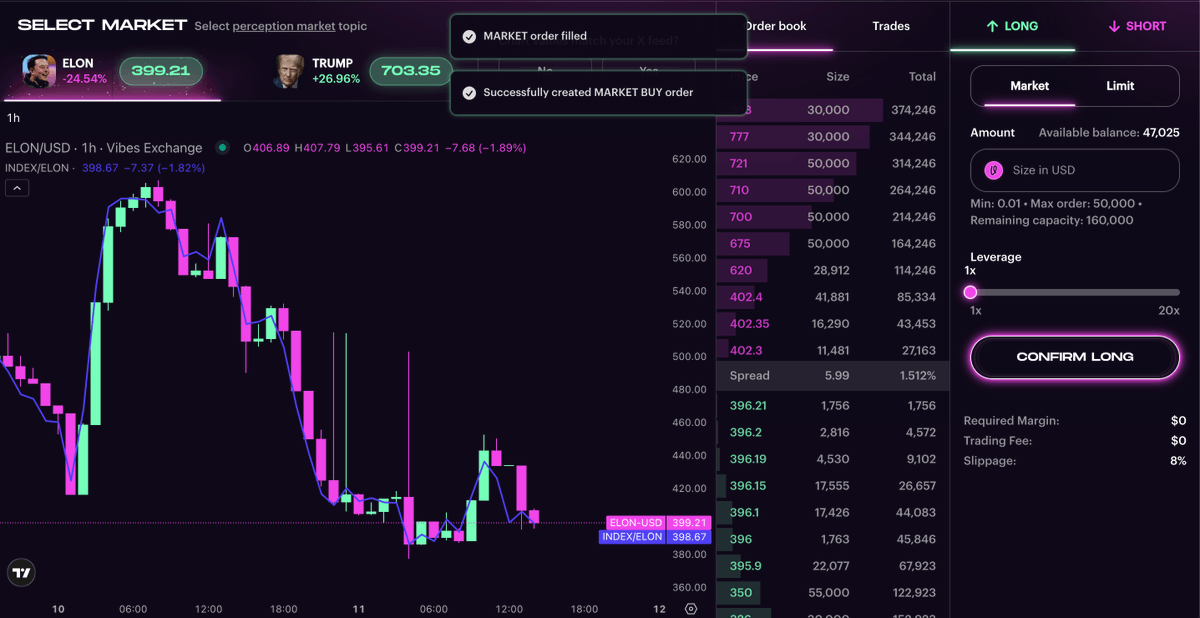This screenshot has height=618, width=1200.
Task: Click ask price 675 in order book
Action: 740,243
